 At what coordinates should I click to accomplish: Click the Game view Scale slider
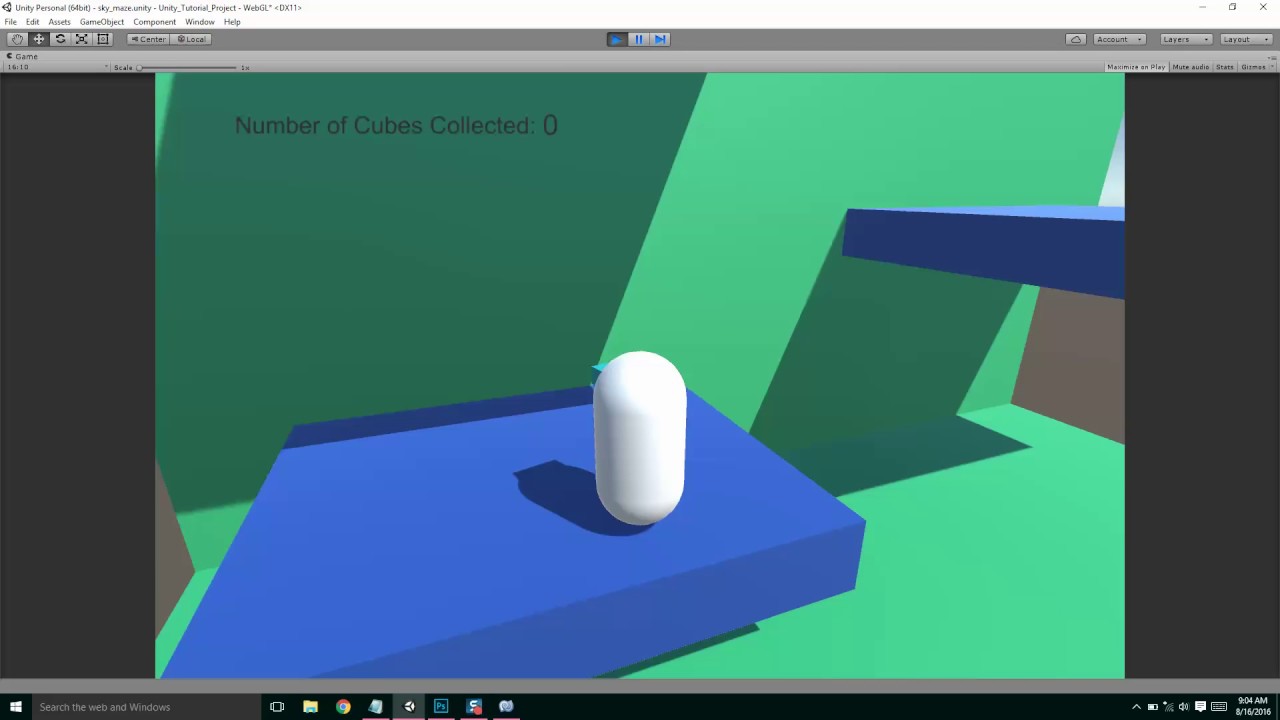click(x=188, y=67)
